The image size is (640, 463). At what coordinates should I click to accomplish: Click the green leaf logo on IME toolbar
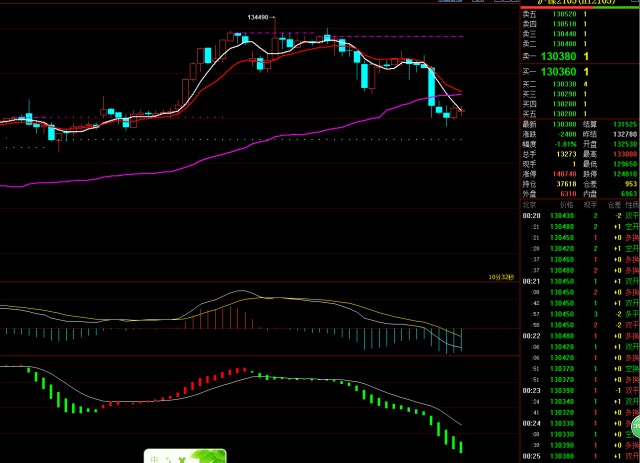[x=205, y=457]
